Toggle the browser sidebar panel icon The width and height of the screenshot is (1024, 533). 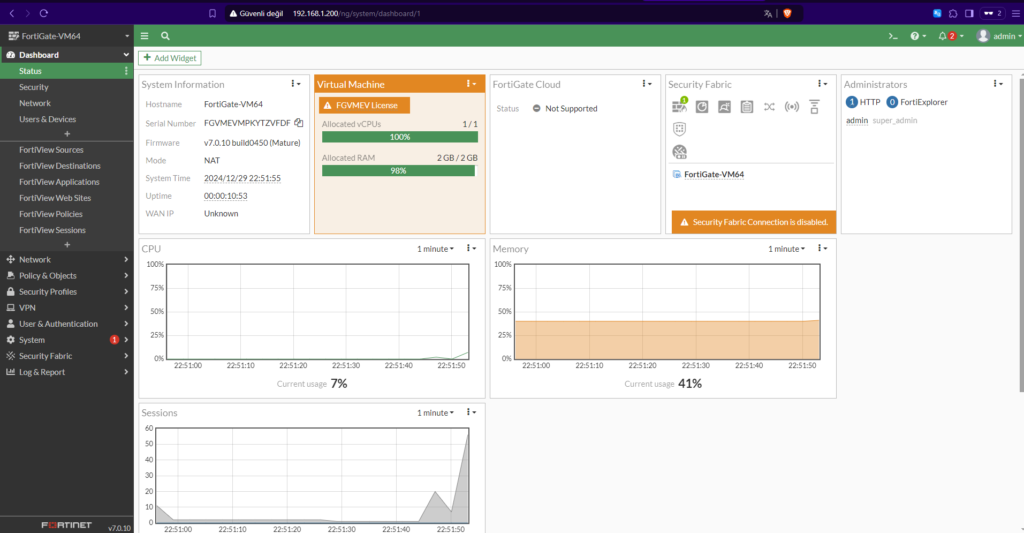(969, 13)
